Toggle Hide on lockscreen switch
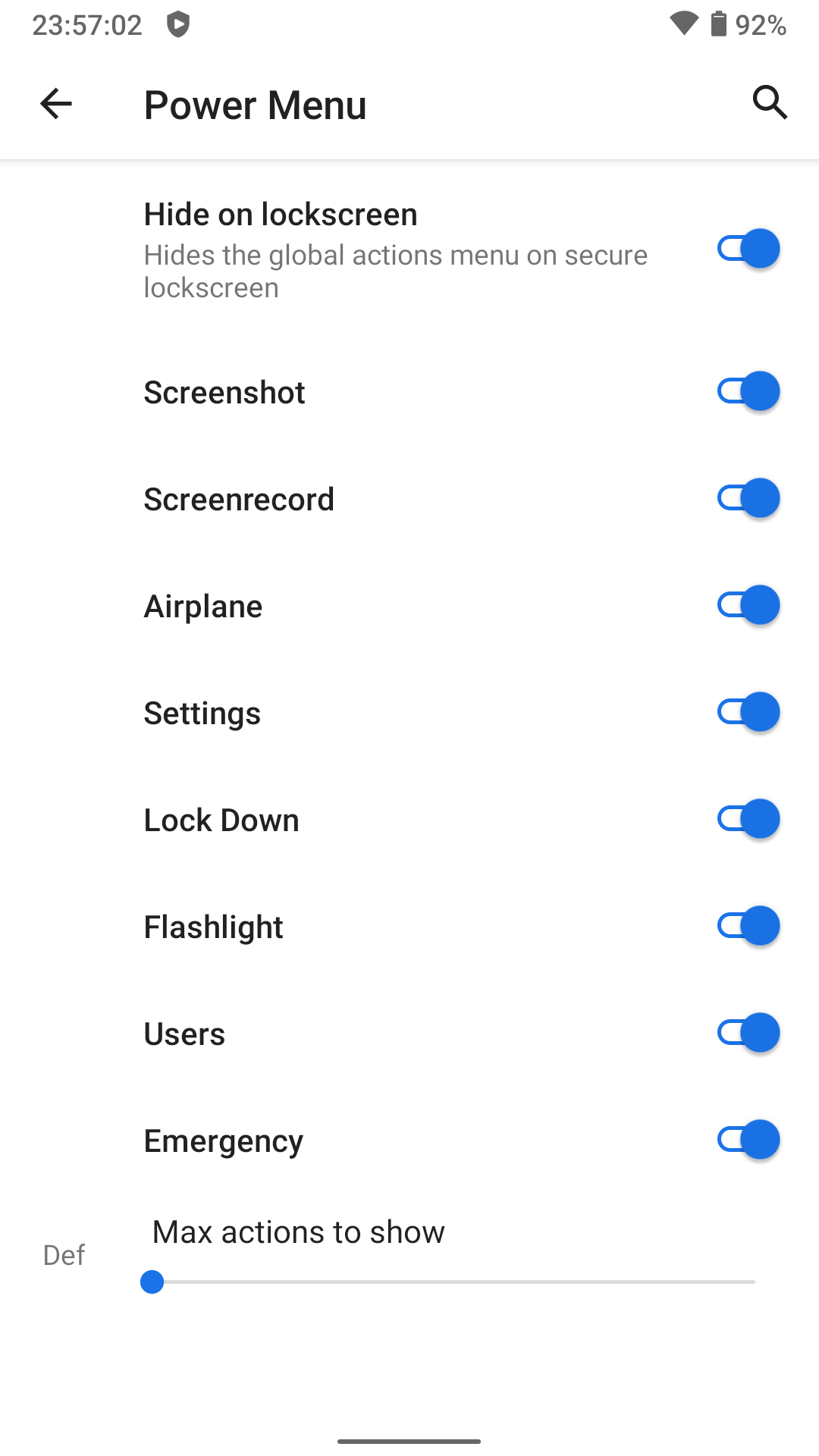 click(x=748, y=249)
